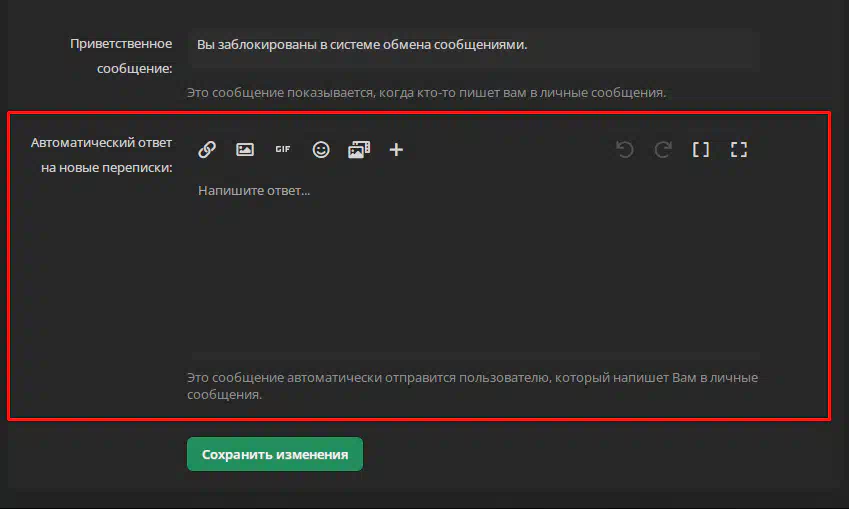The height and width of the screenshot is (509, 849).
Task: Toggle fullscreen mode for the editor
Action: coord(739,150)
